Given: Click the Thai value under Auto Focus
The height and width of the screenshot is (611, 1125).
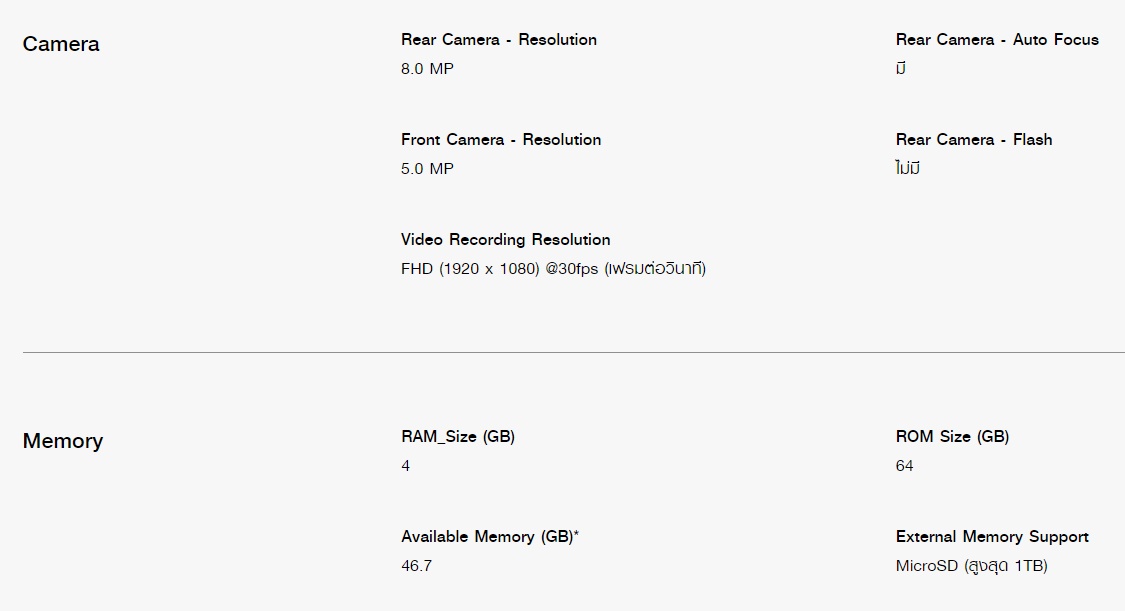Looking at the screenshot, I should 901,69.
